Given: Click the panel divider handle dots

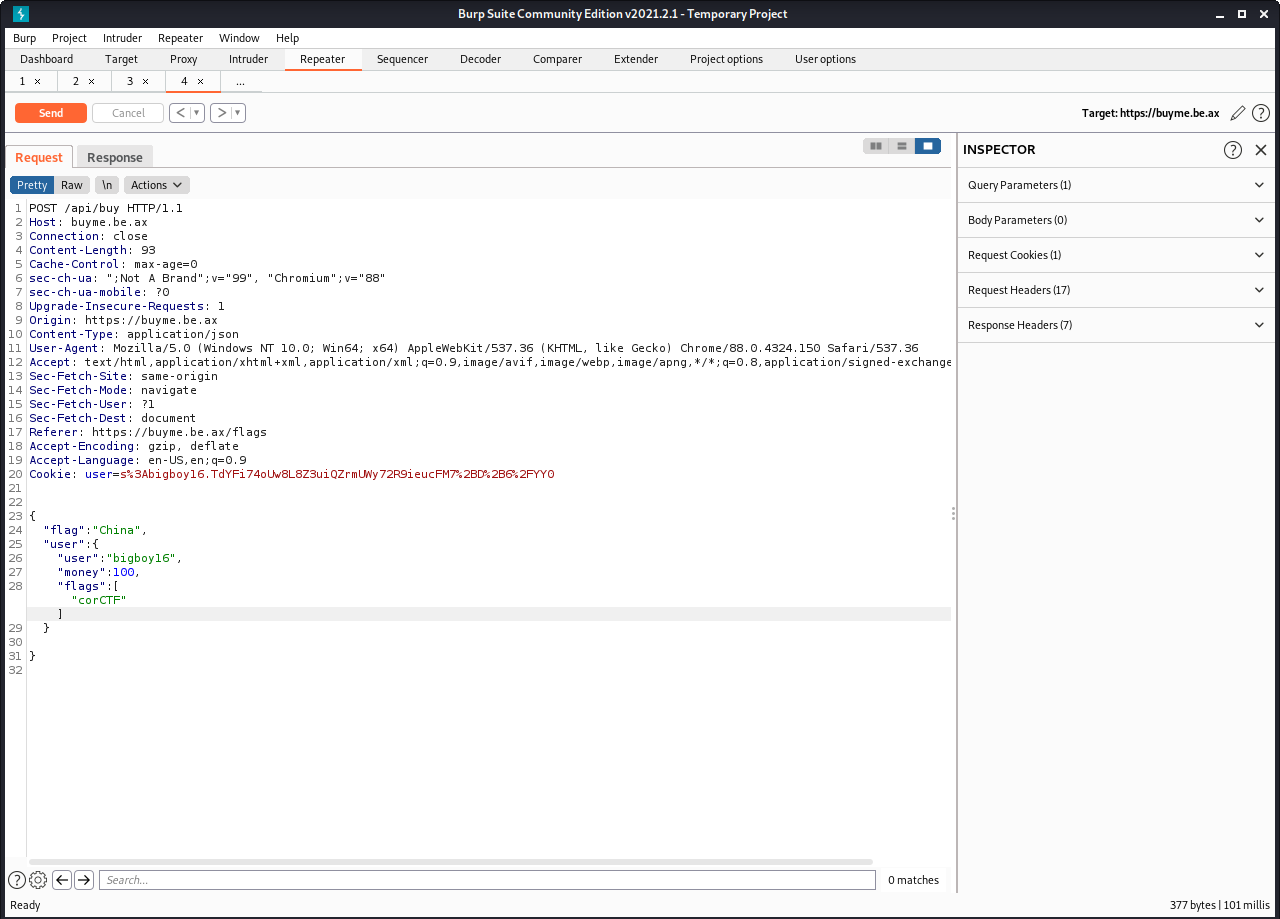Looking at the screenshot, I should (953, 513).
